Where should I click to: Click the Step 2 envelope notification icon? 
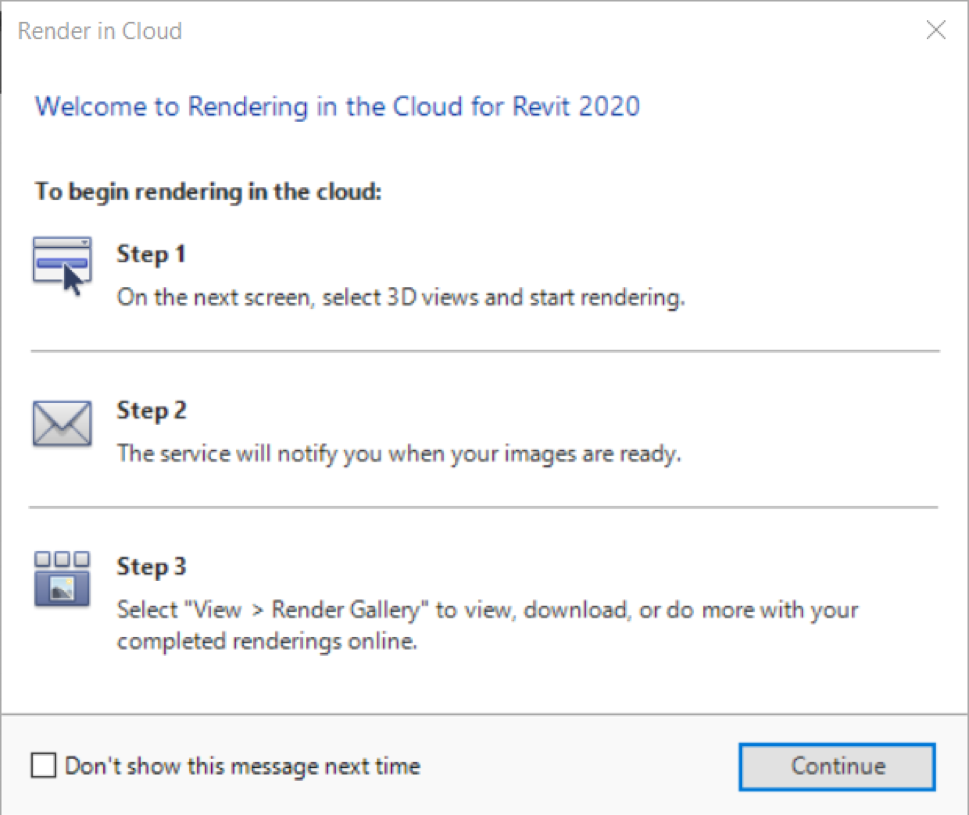point(62,424)
